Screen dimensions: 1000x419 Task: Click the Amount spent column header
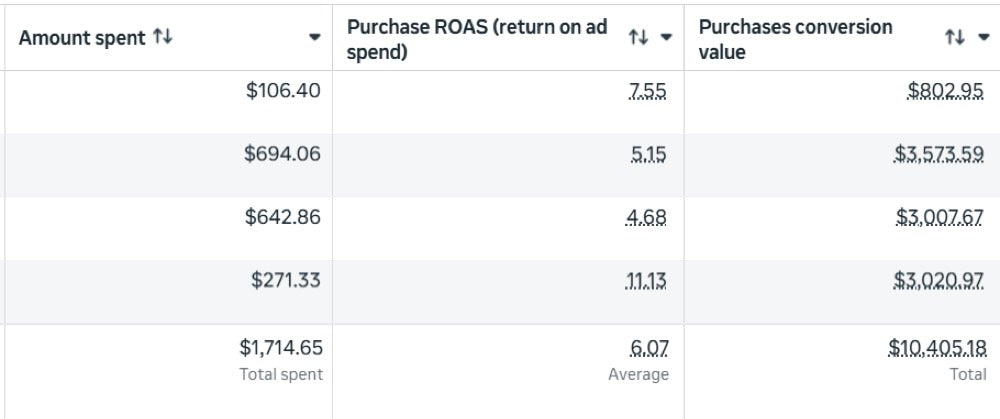(82, 38)
